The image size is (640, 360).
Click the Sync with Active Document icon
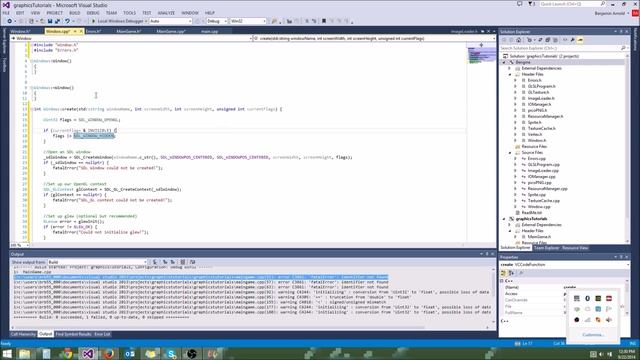click(540, 40)
